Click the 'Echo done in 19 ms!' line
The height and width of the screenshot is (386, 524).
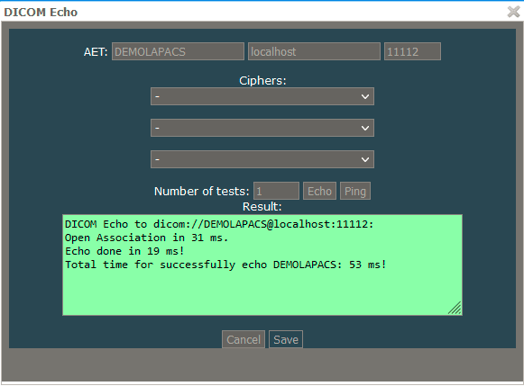(124, 251)
